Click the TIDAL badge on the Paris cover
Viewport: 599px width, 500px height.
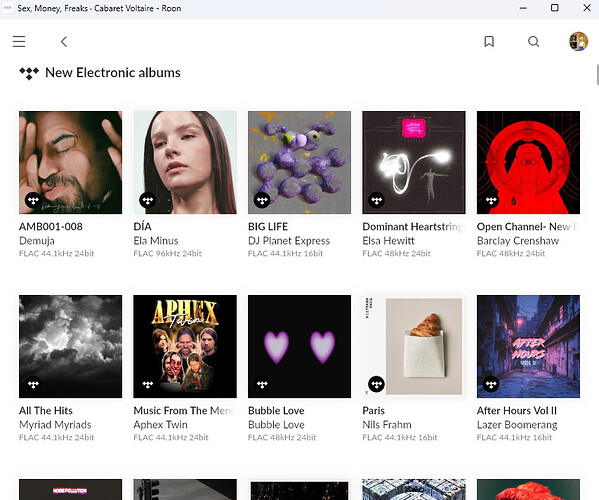click(x=376, y=384)
